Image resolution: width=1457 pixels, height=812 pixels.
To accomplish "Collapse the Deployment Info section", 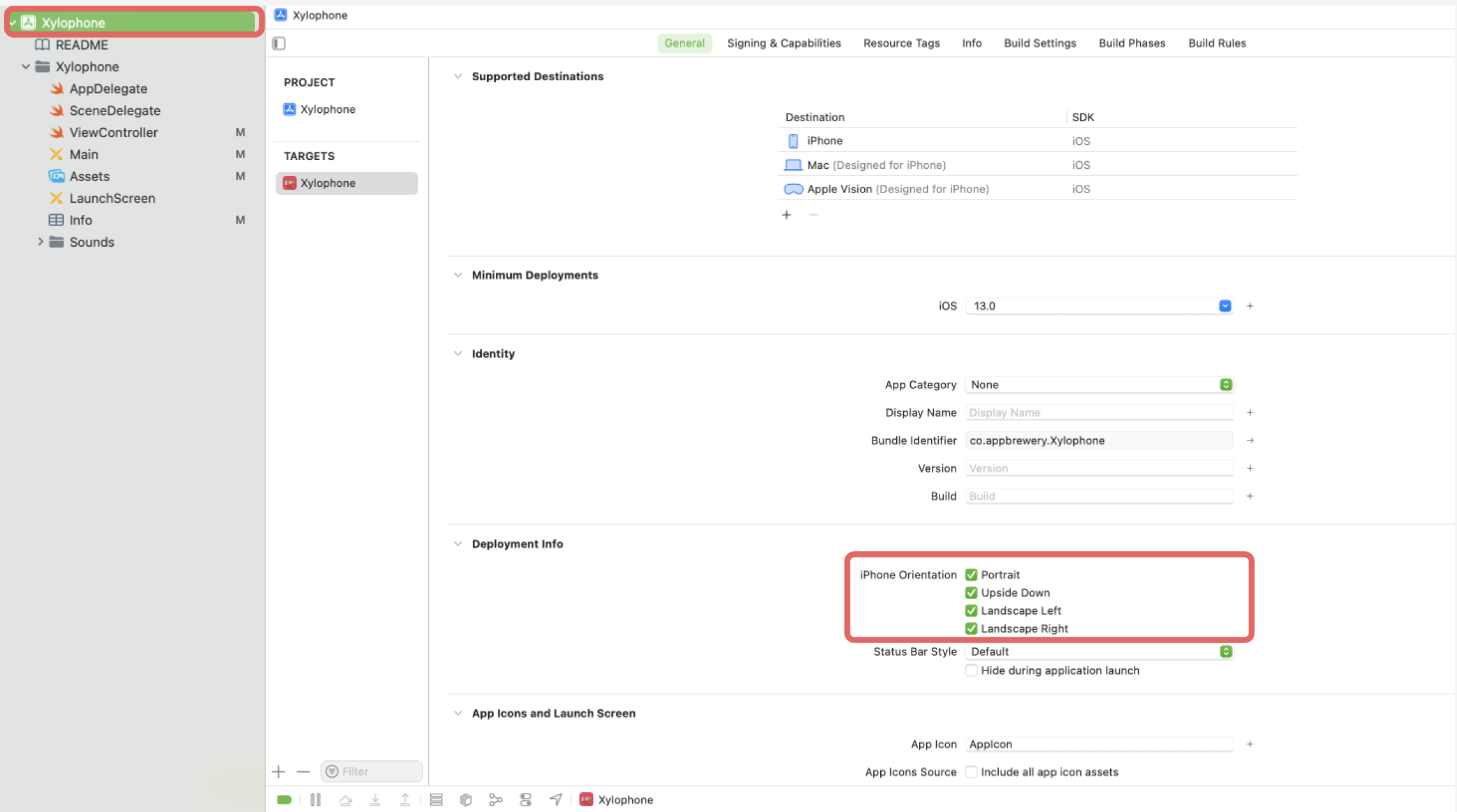I will 458,544.
